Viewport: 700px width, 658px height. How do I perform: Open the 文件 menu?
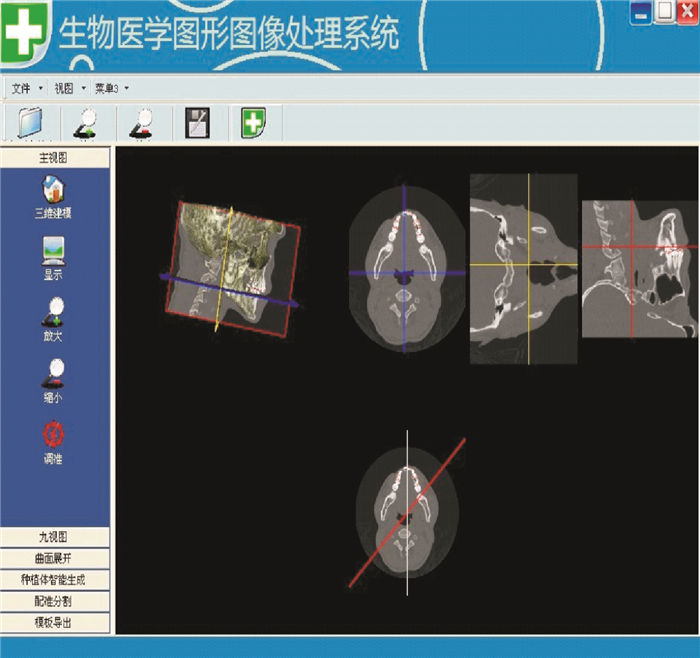(22, 89)
